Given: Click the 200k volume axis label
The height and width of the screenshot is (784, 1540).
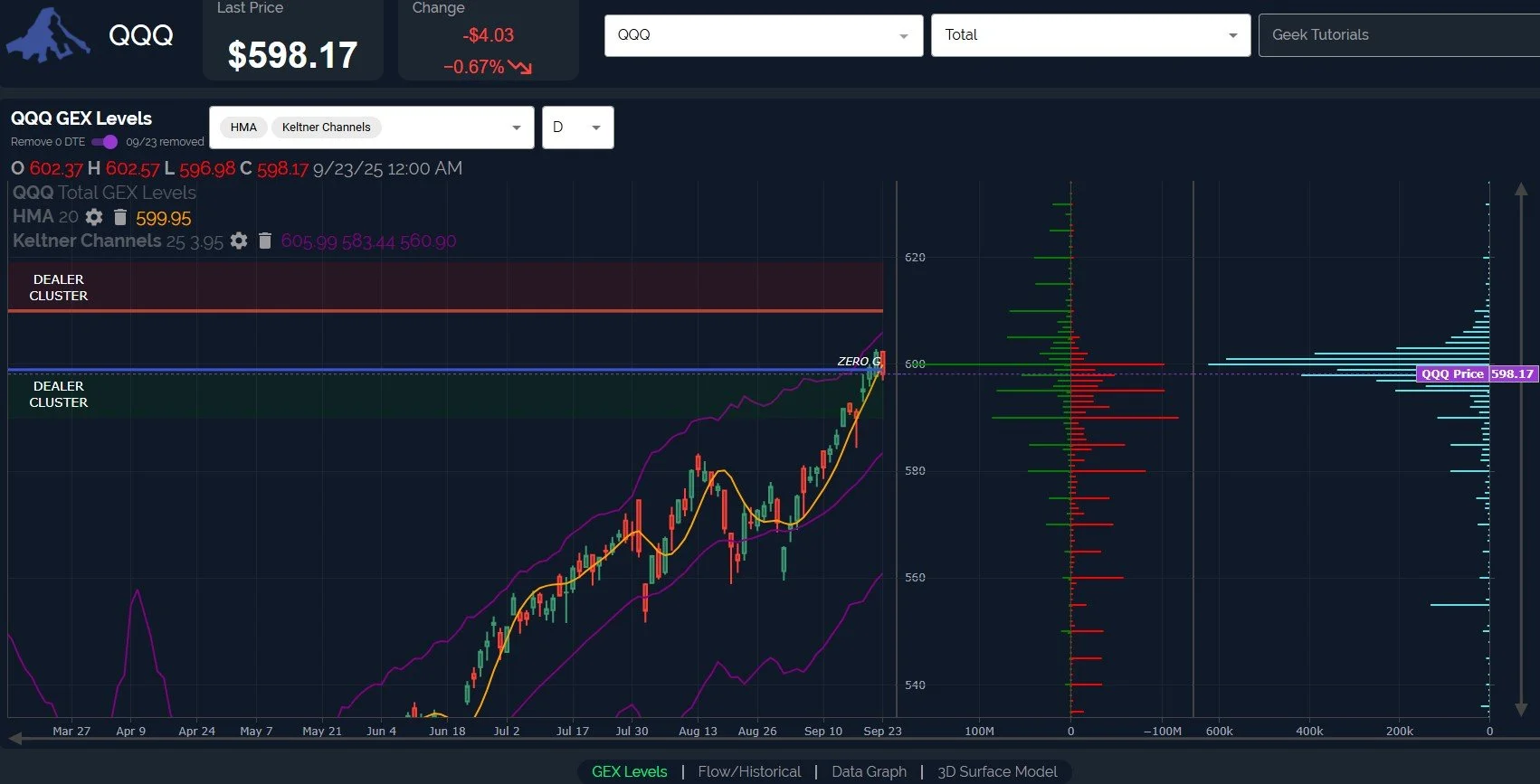Looking at the screenshot, I should 1400,731.
